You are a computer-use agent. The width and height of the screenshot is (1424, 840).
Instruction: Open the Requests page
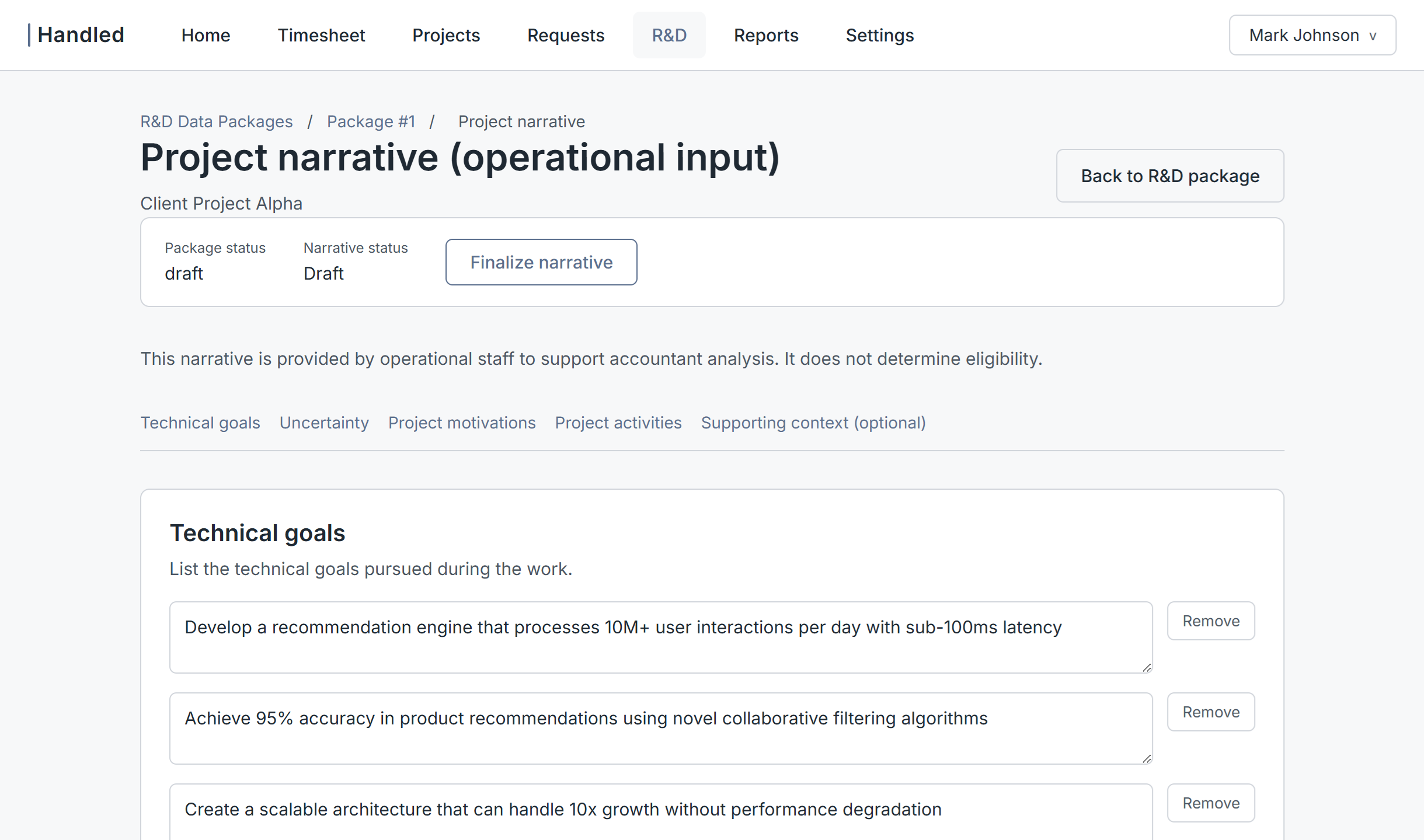coord(566,35)
